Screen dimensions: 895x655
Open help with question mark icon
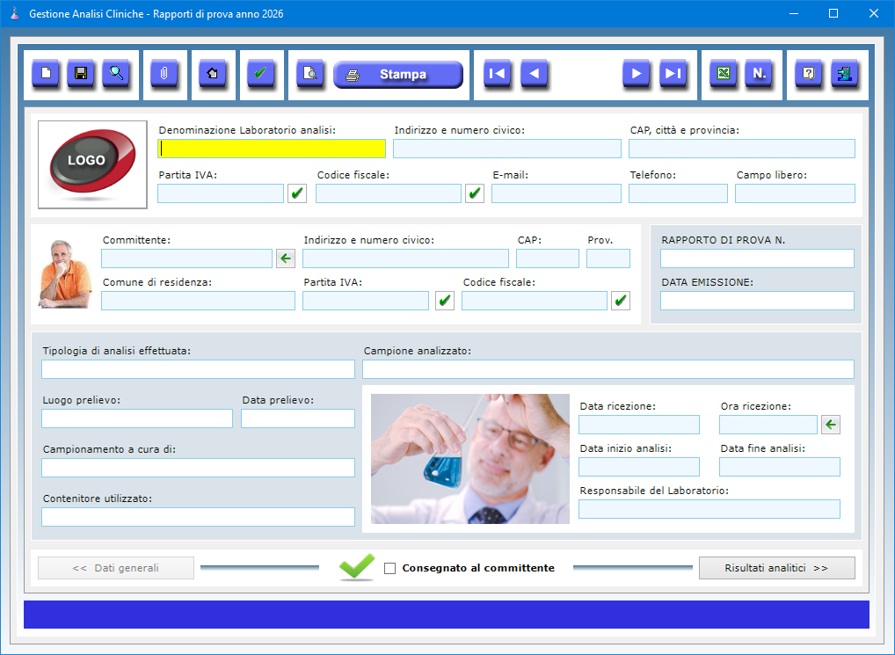[x=809, y=74]
